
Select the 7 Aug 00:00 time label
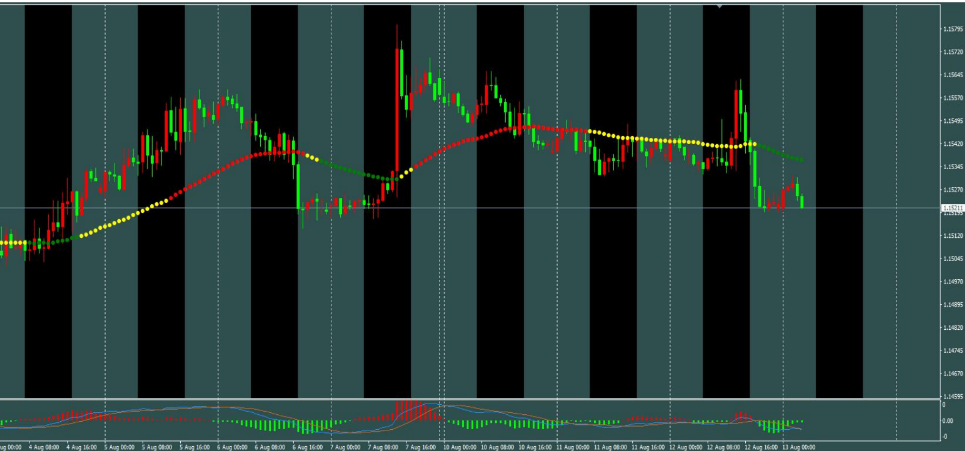point(346,447)
